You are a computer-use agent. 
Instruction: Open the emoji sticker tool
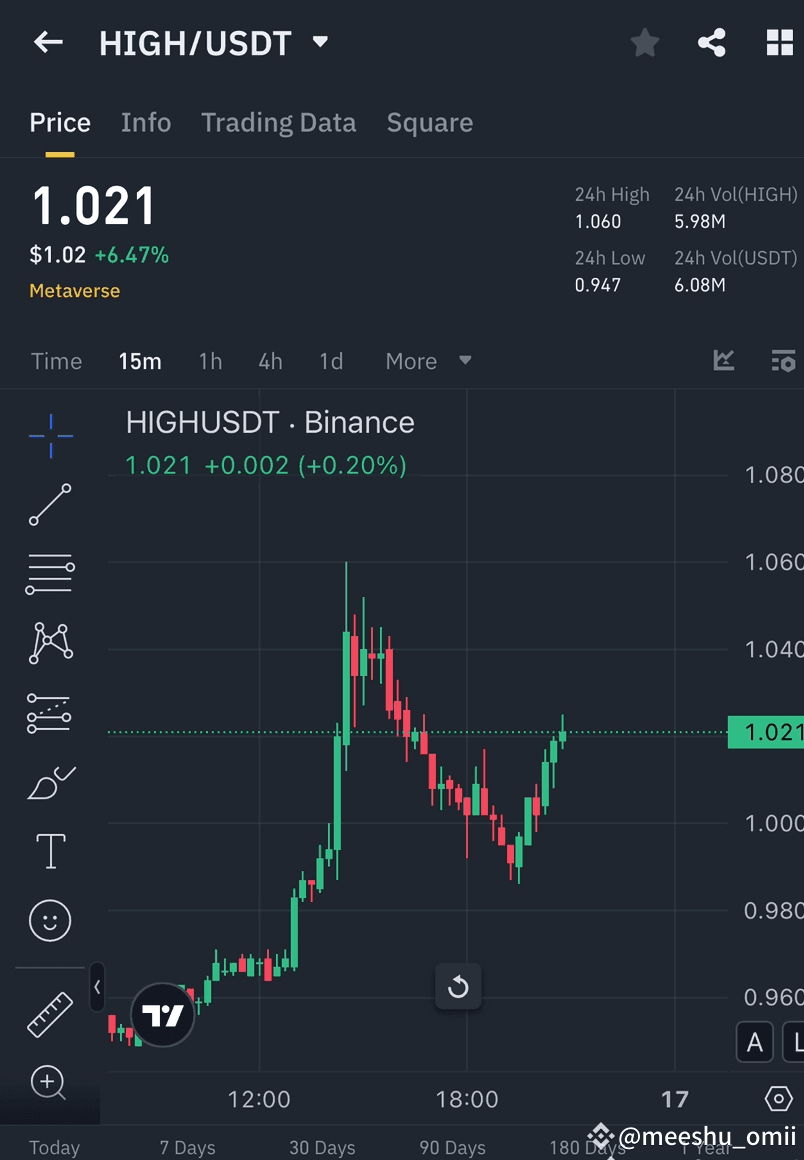[x=50, y=921]
